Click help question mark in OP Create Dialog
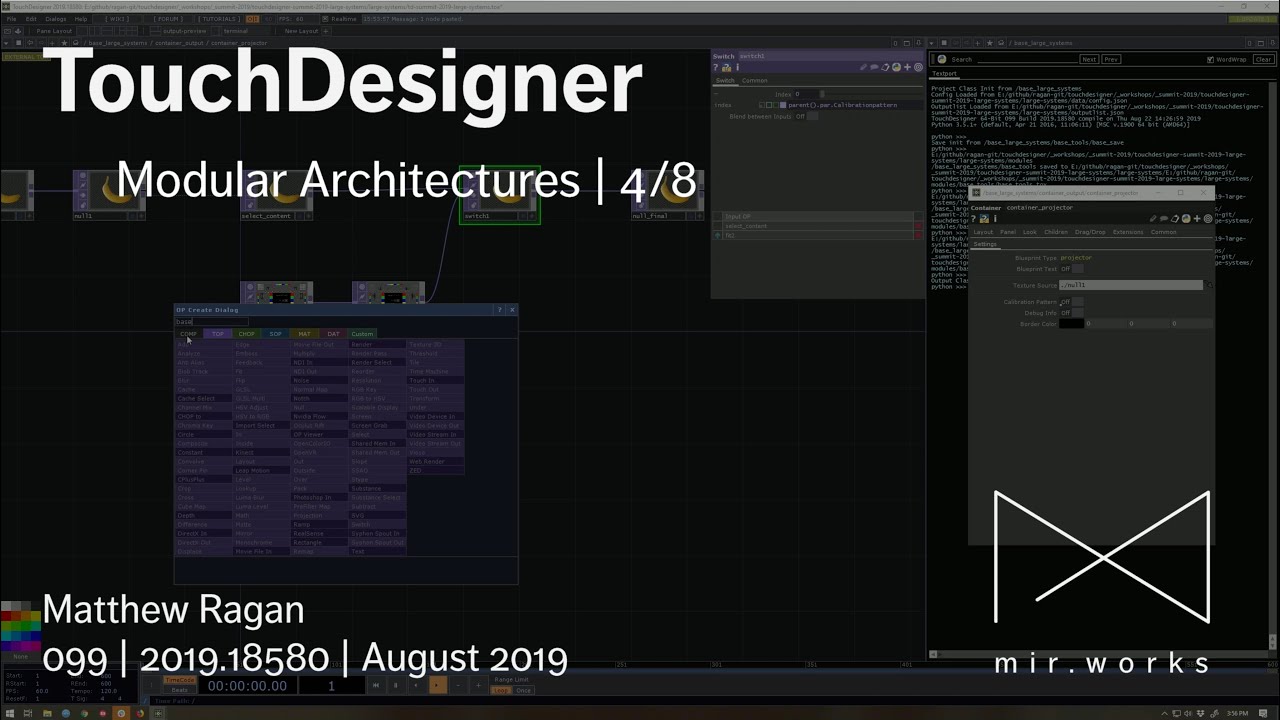Screen dimensions: 1280x720 [x=499, y=310]
